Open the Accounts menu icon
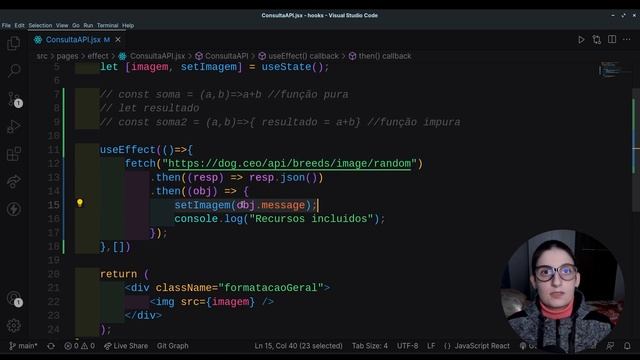 14,298
